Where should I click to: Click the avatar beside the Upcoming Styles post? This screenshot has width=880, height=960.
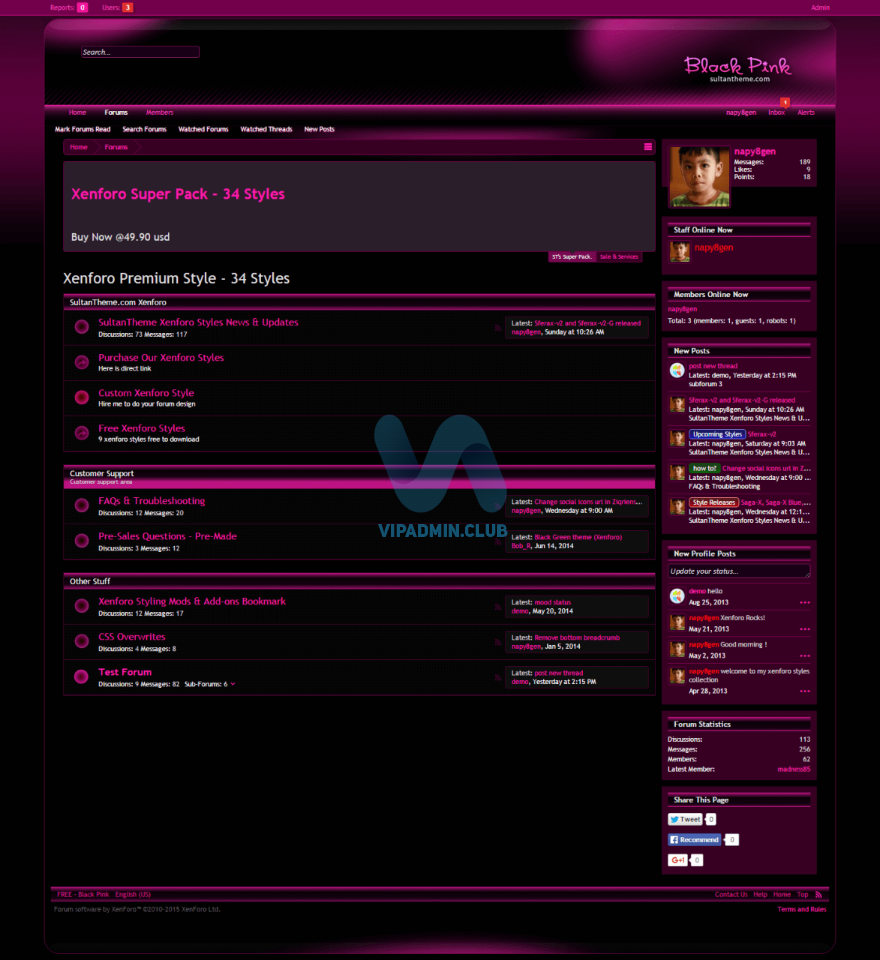click(x=677, y=438)
